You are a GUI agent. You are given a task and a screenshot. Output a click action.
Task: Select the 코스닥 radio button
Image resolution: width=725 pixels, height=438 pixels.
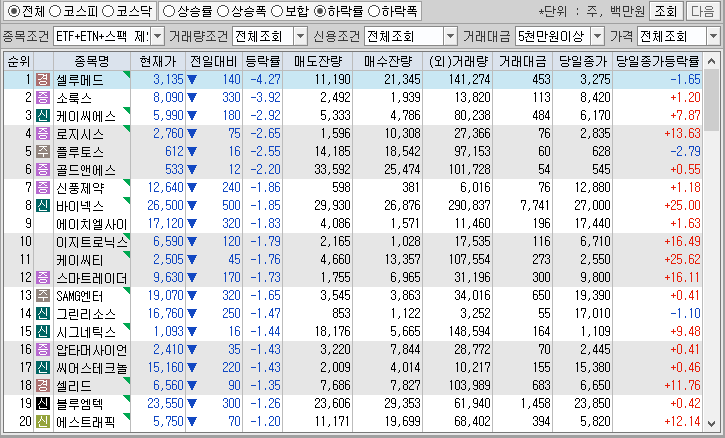click(x=108, y=11)
